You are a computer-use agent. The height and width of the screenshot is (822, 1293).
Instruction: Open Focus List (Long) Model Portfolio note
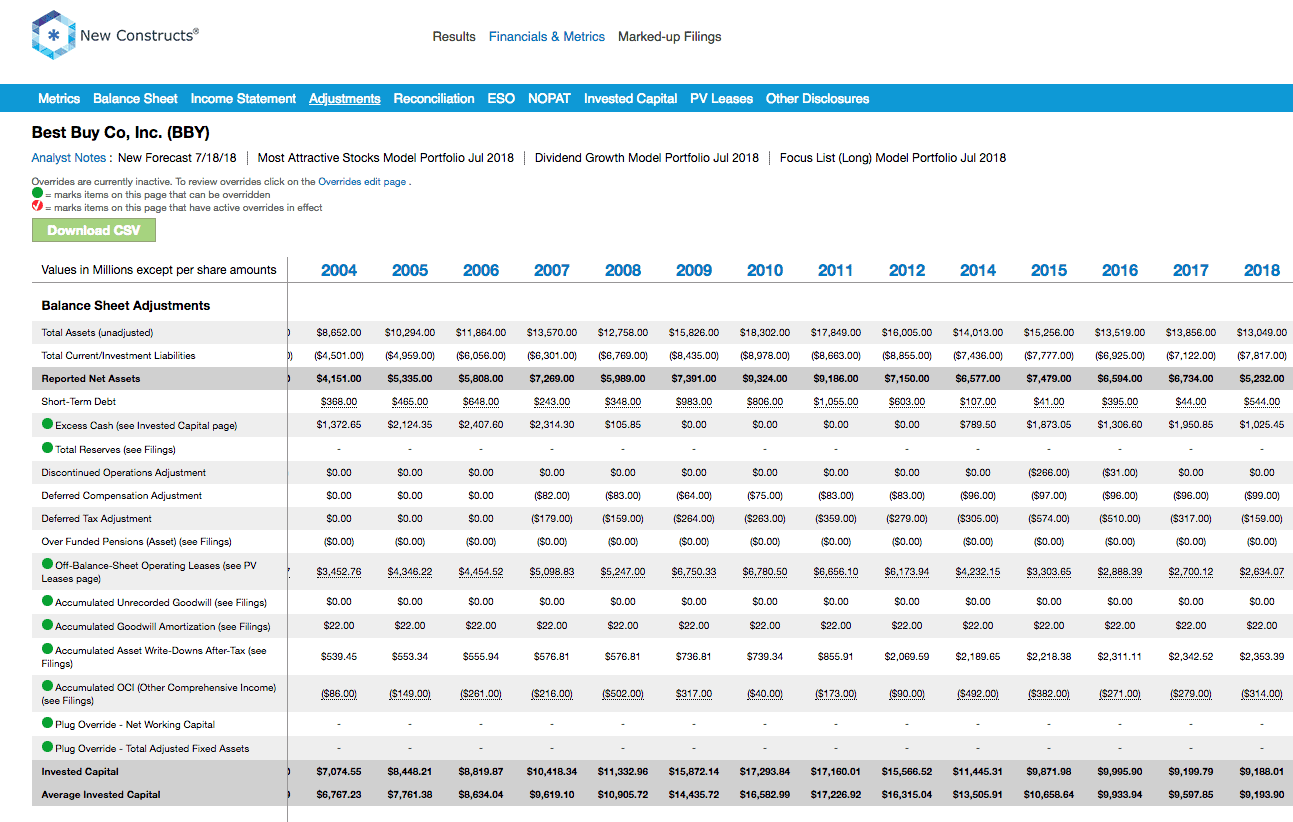pos(893,158)
